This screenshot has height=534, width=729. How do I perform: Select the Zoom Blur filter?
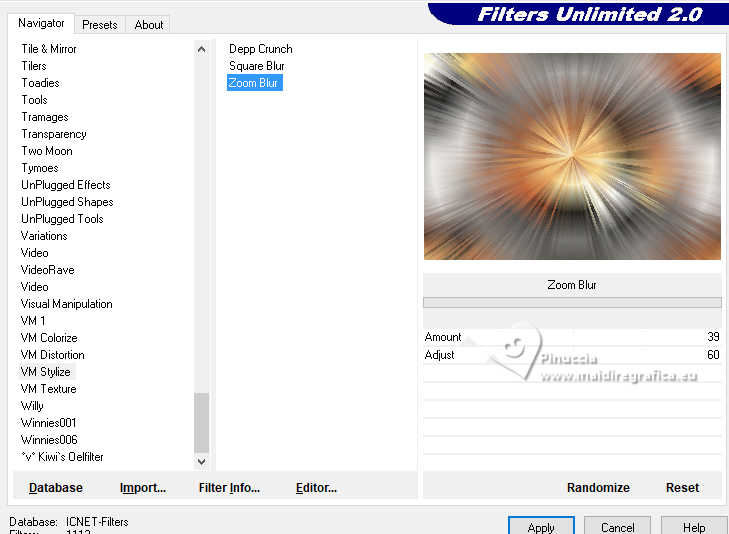(254, 83)
